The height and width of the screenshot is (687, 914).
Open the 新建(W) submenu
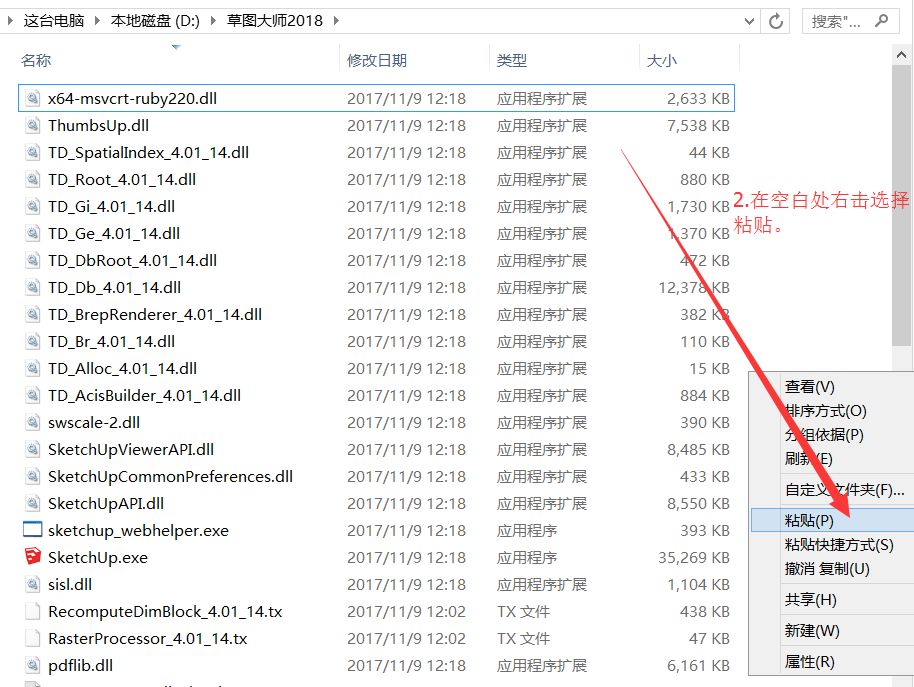[811, 630]
